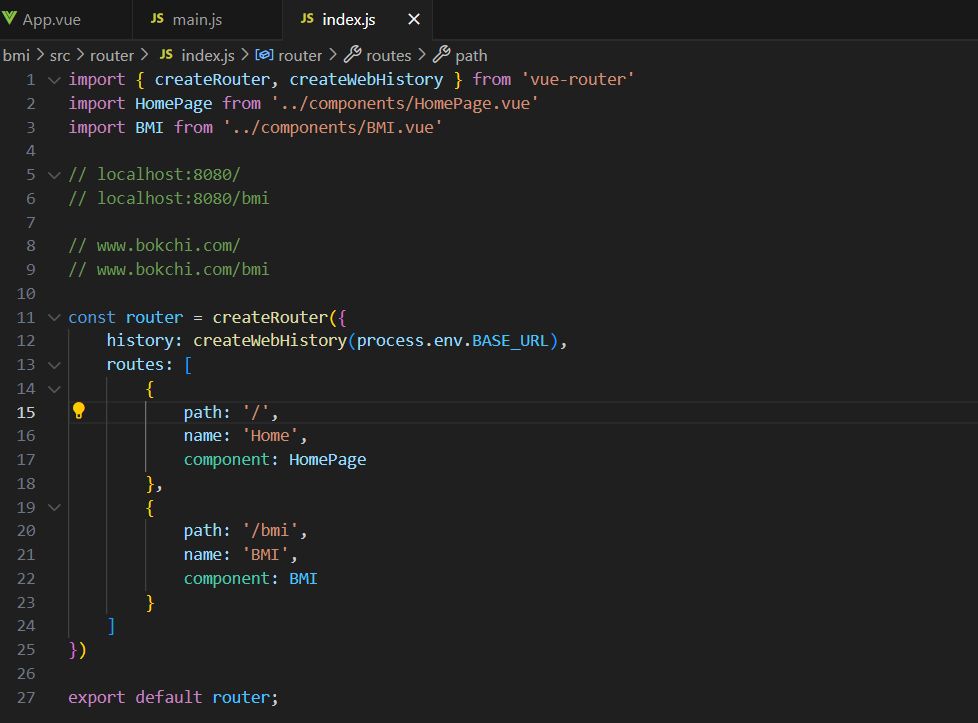This screenshot has height=723, width=978.
Task: Click the Vue icon on App.vue tab
Action: pos(9,18)
